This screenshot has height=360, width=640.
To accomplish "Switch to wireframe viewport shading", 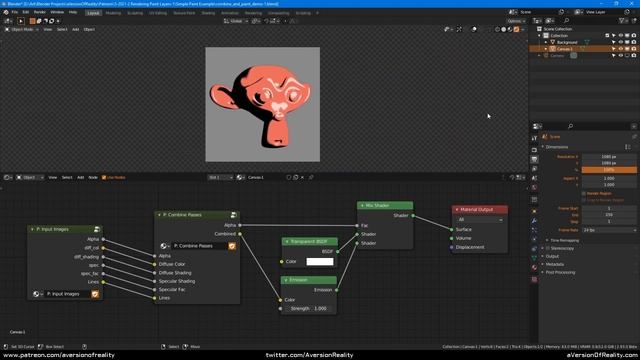I will pos(497,29).
